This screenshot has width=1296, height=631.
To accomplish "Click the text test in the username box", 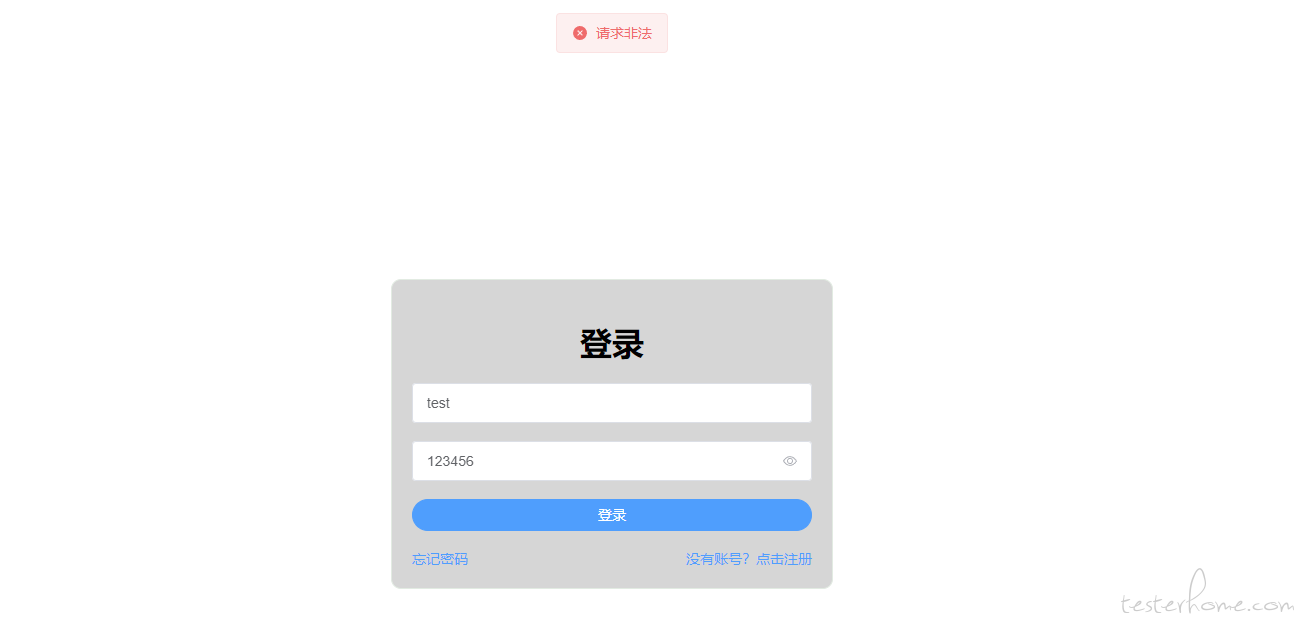I will (438, 403).
